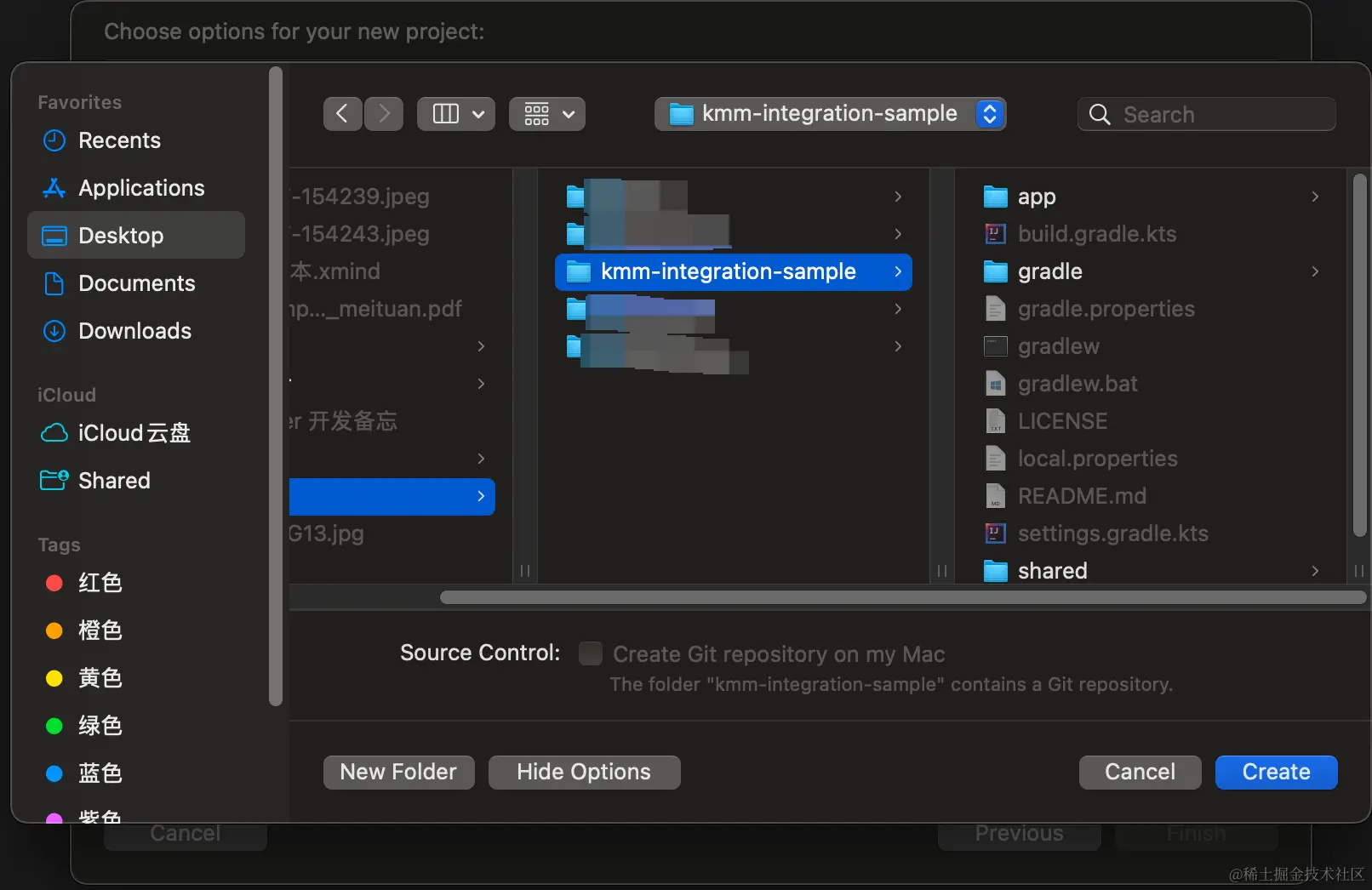The height and width of the screenshot is (890, 1372).
Task: Click the Downloads clock-arrow icon
Action: tap(54, 331)
